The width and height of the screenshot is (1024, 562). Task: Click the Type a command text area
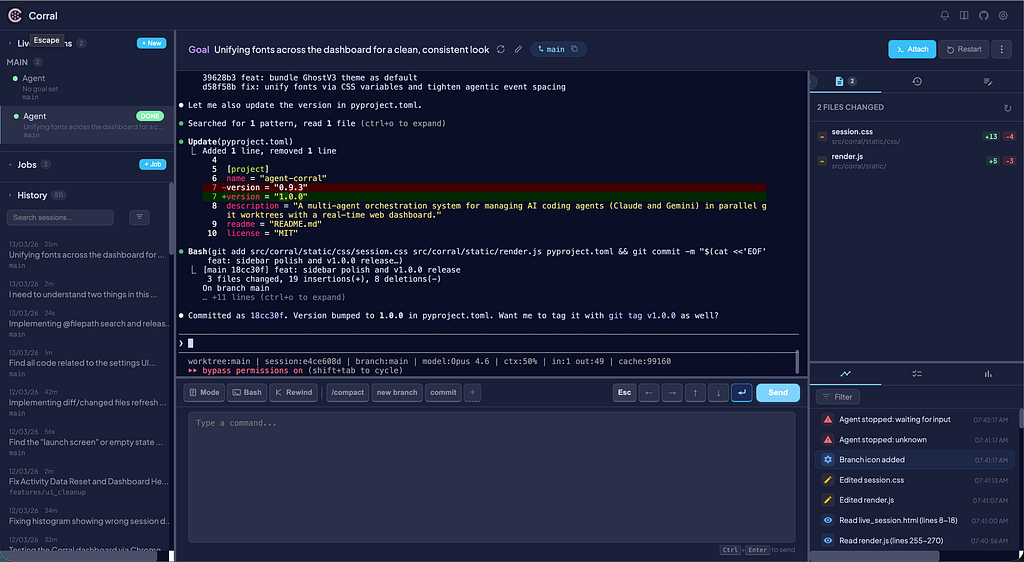coord(492,476)
